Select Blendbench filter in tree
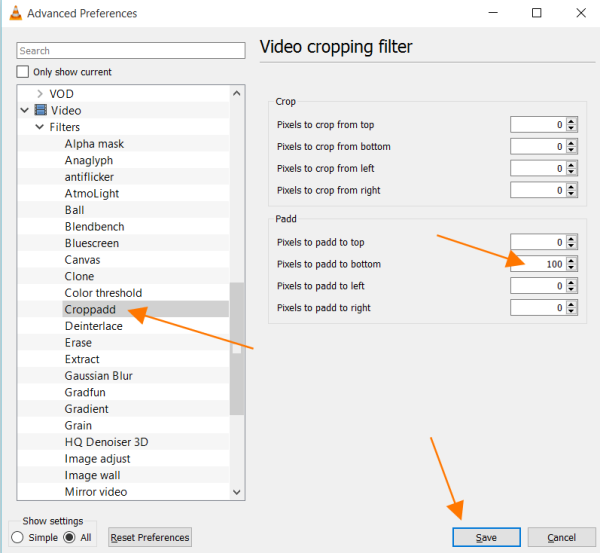 [95, 227]
